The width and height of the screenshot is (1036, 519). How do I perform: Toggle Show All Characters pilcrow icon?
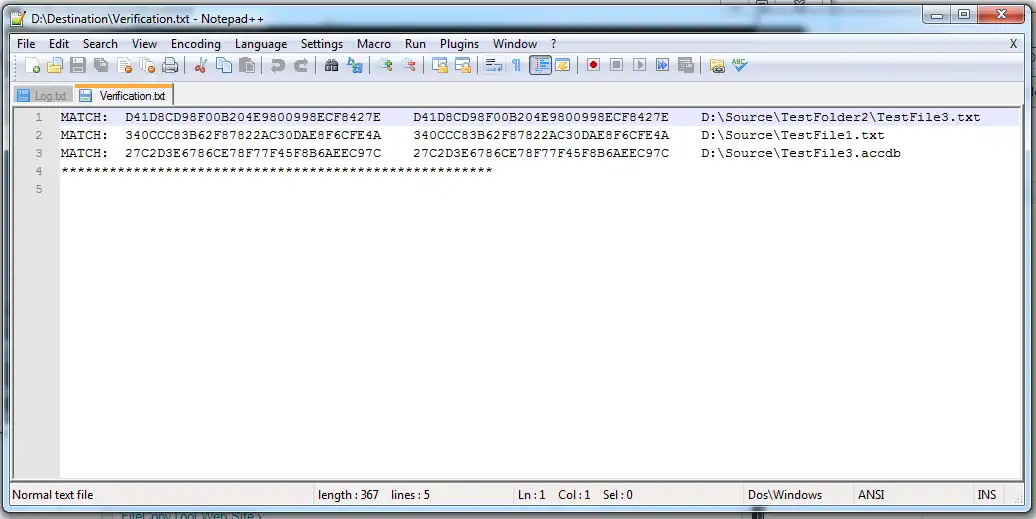(517, 65)
